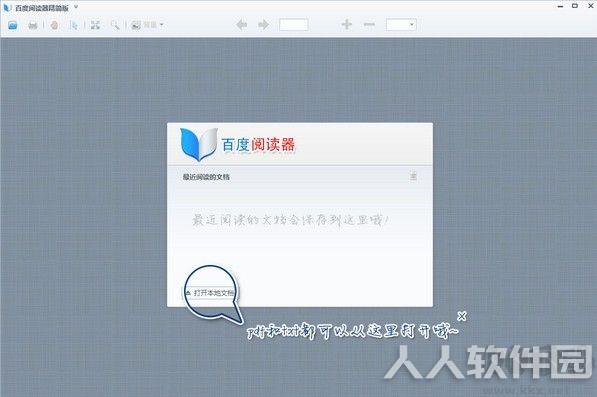The width and height of the screenshot is (597, 397).
Task: Open title bar dropdown arrow next to app name
Action: pos(76,7)
